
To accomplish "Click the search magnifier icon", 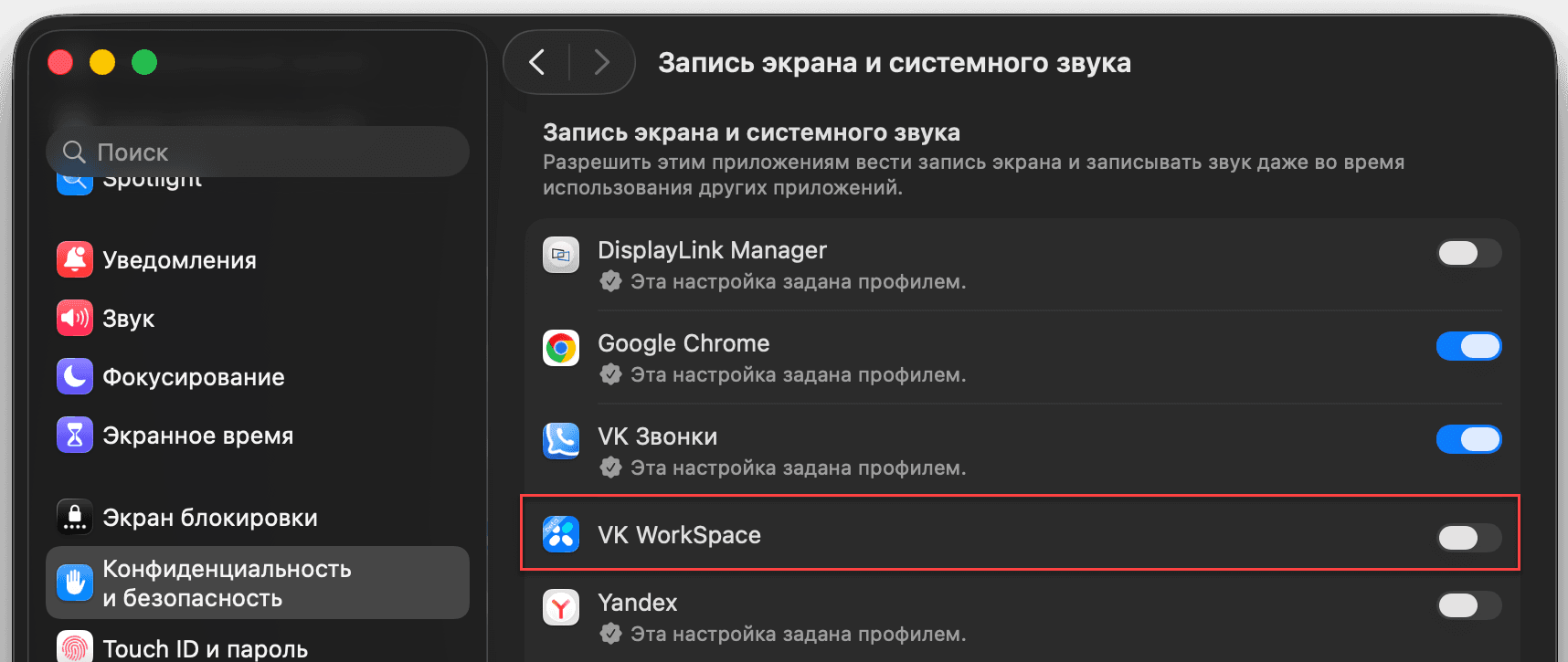I will (74, 152).
